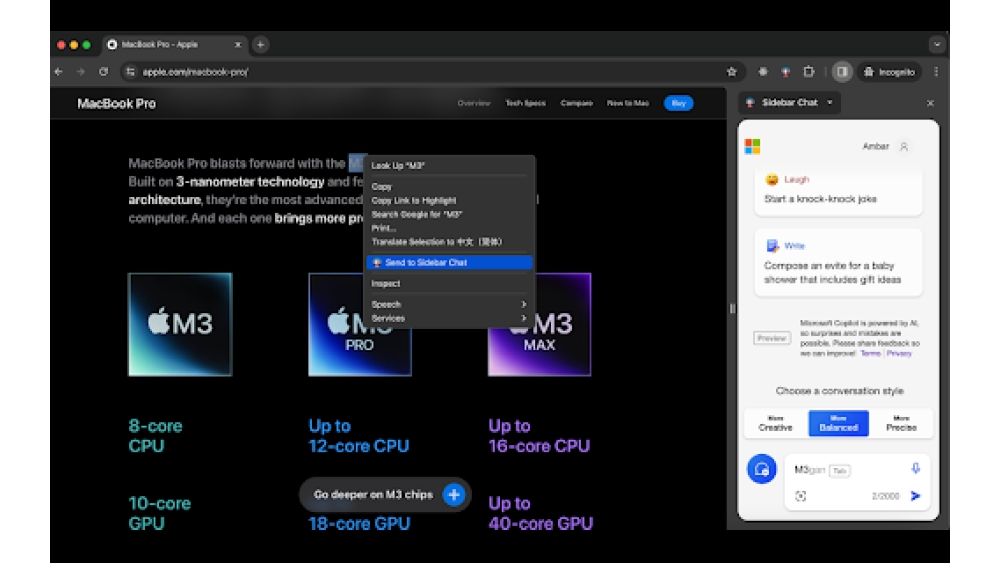Image resolution: width=1000 pixels, height=563 pixels.
Task: Select the More Balanced conversation style
Action: 838,423
